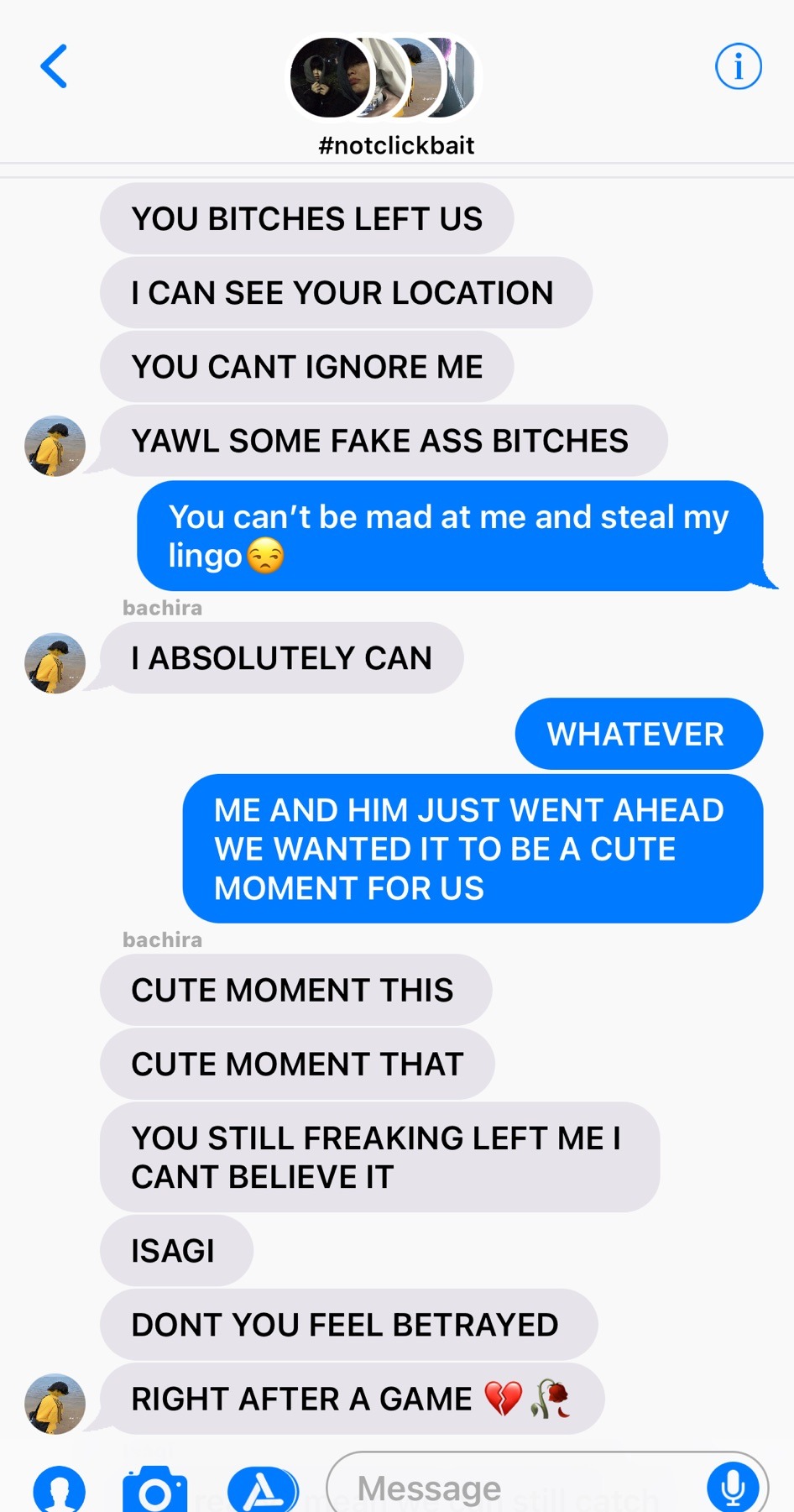Open the group avatars at top

coord(384,77)
